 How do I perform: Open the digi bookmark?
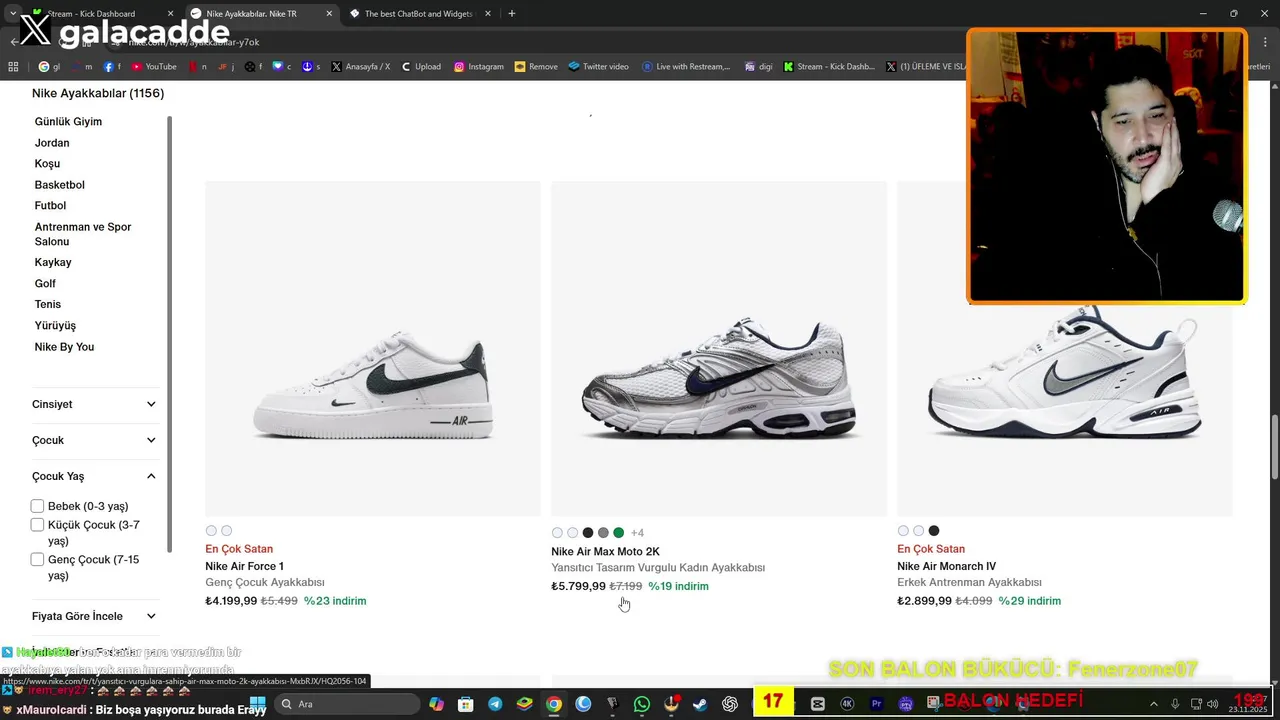pos(758,67)
